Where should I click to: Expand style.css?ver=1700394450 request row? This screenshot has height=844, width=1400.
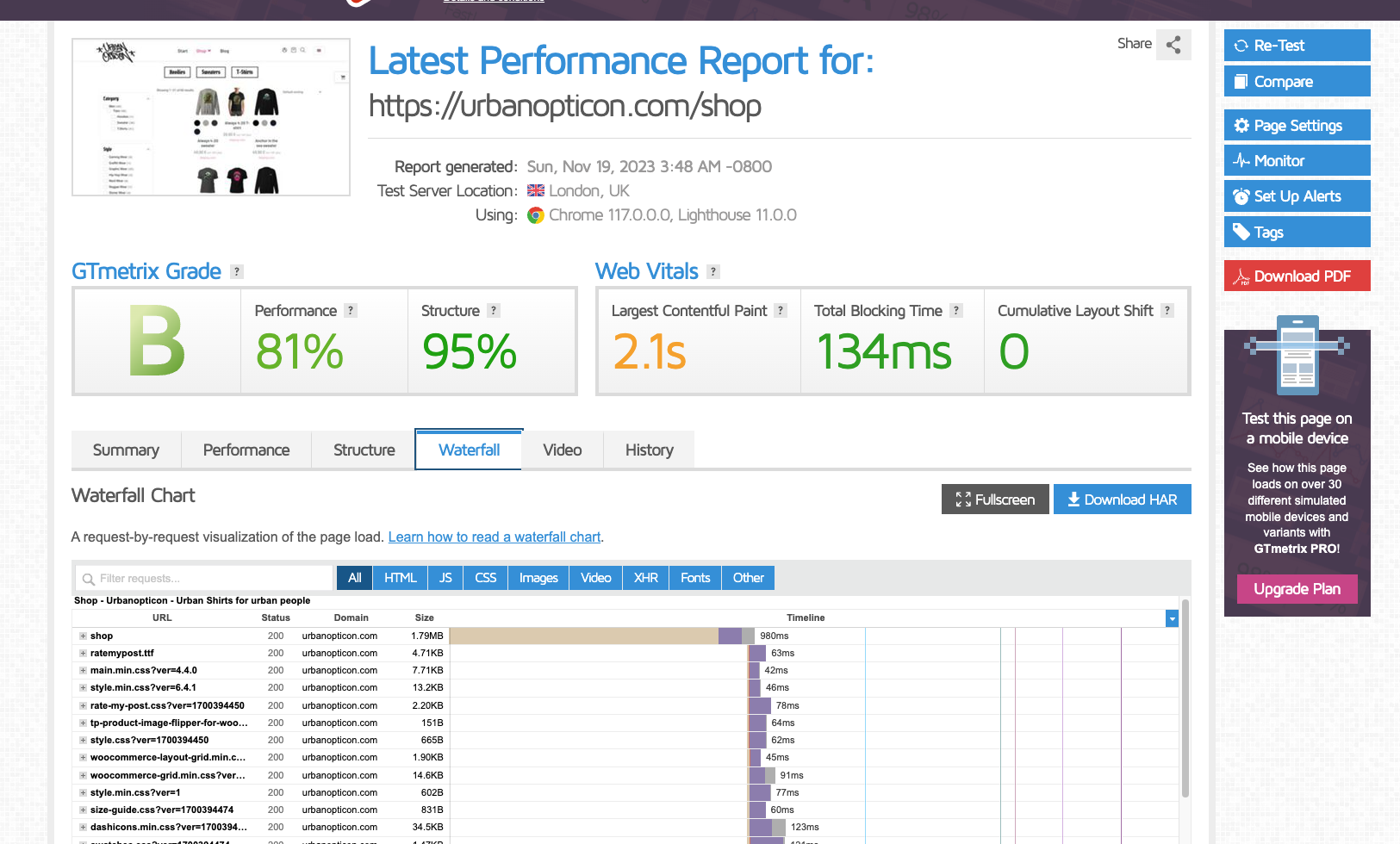(x=83, y=741)
